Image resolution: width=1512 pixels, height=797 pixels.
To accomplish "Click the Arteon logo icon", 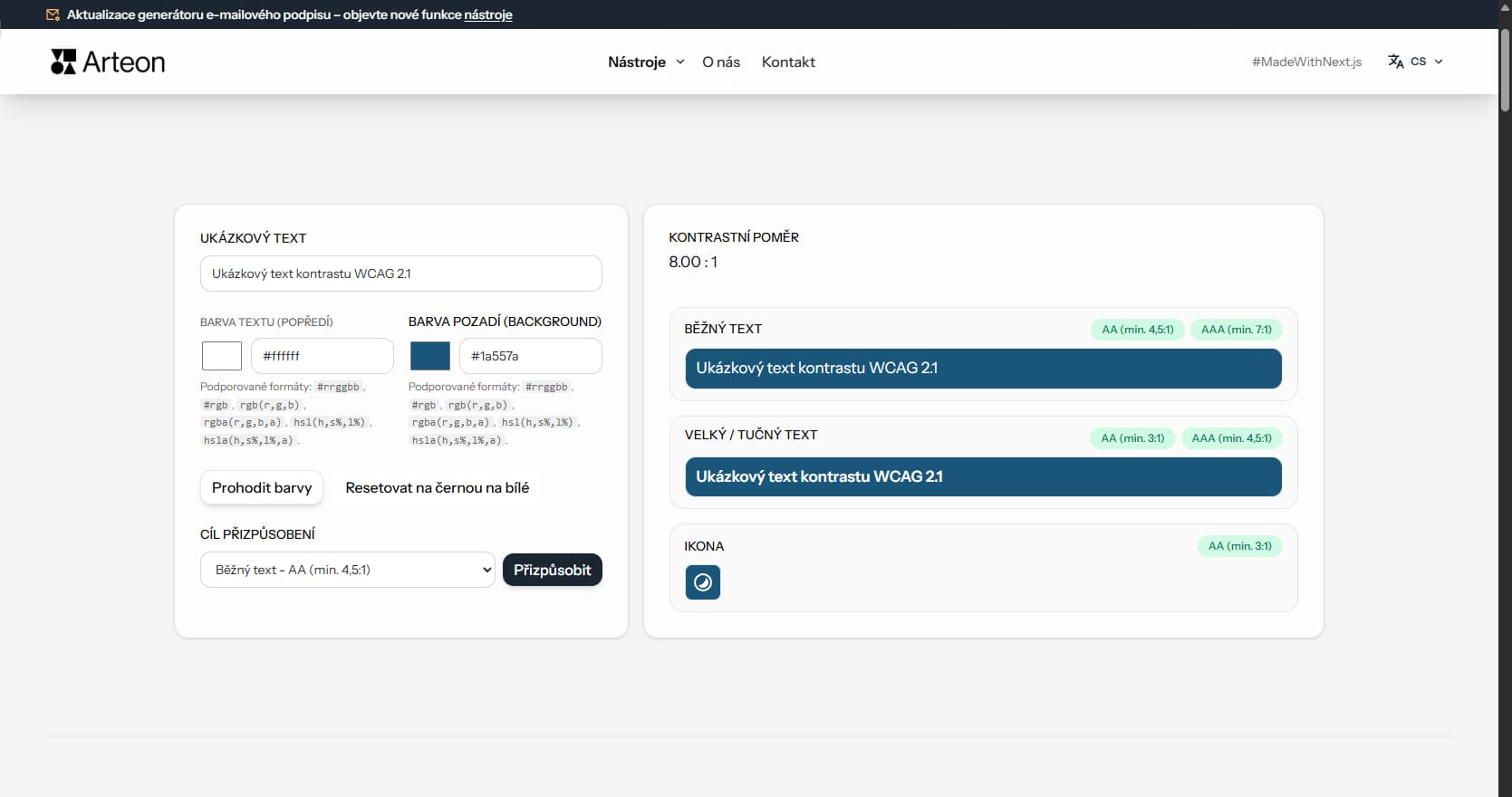I will coord(63,62).
